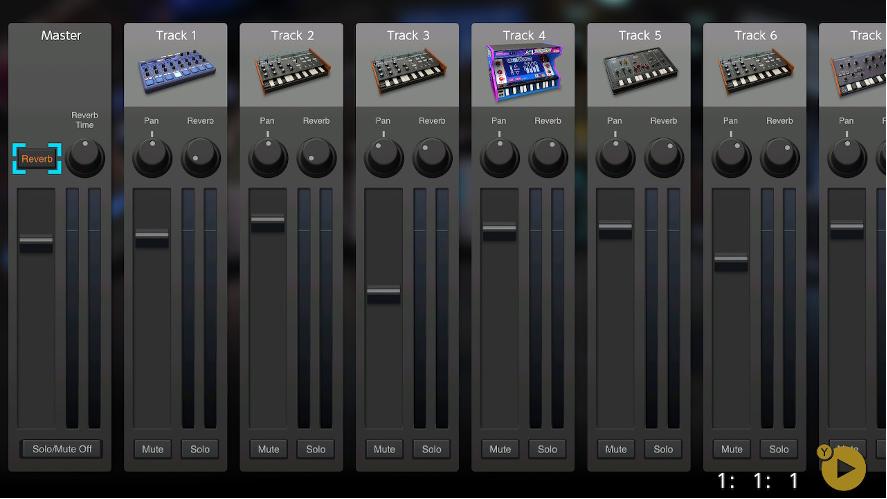The width and height of the screenshot is (887, 499).
Task: Solo Track 5
Action: (663, 449)
